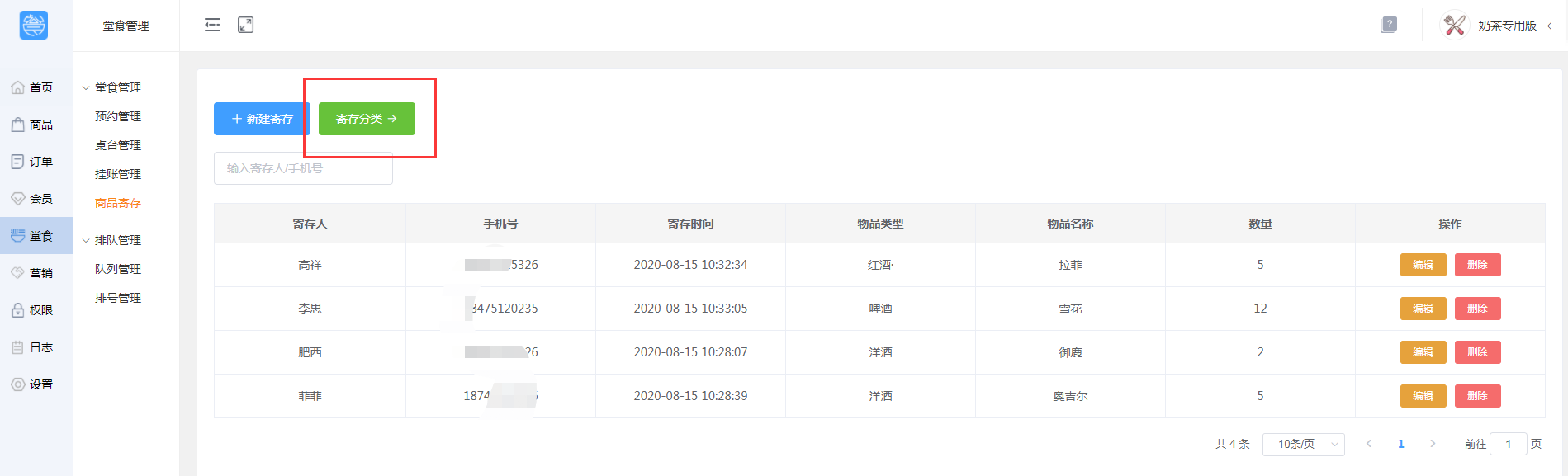
Task: Open the 10条/页 page size dropdown
Action: click(1303, 444)
